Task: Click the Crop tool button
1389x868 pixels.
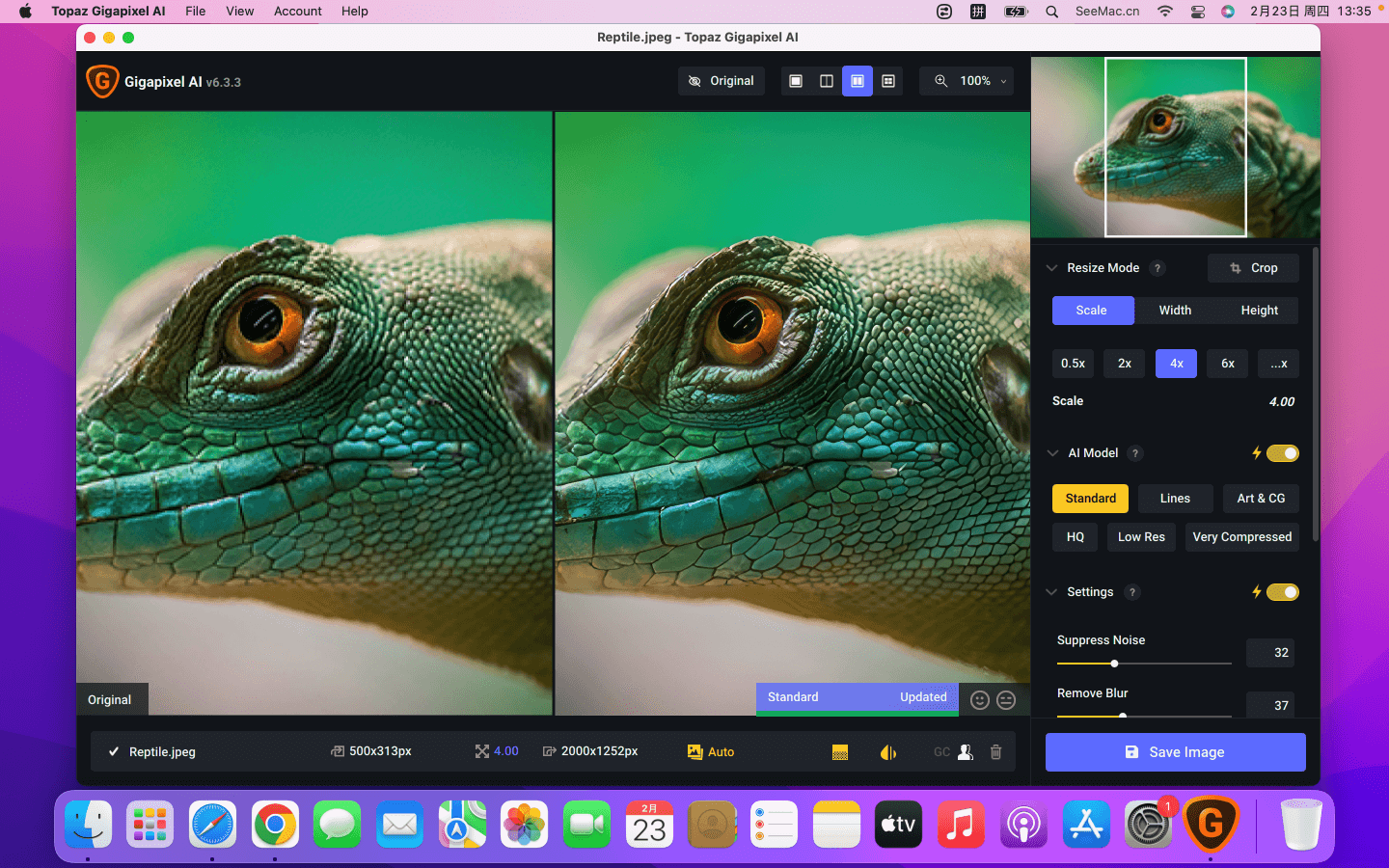Action: 1253,268
